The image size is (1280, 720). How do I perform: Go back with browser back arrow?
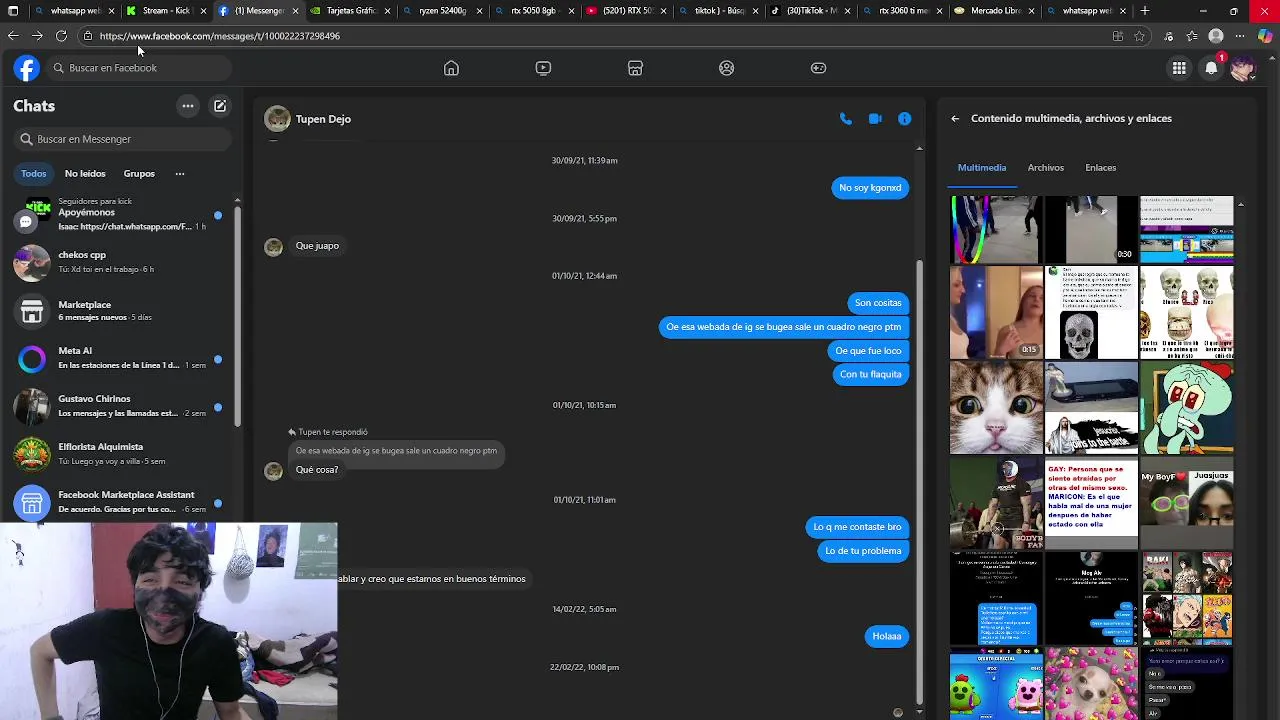(x=13, y=36)
